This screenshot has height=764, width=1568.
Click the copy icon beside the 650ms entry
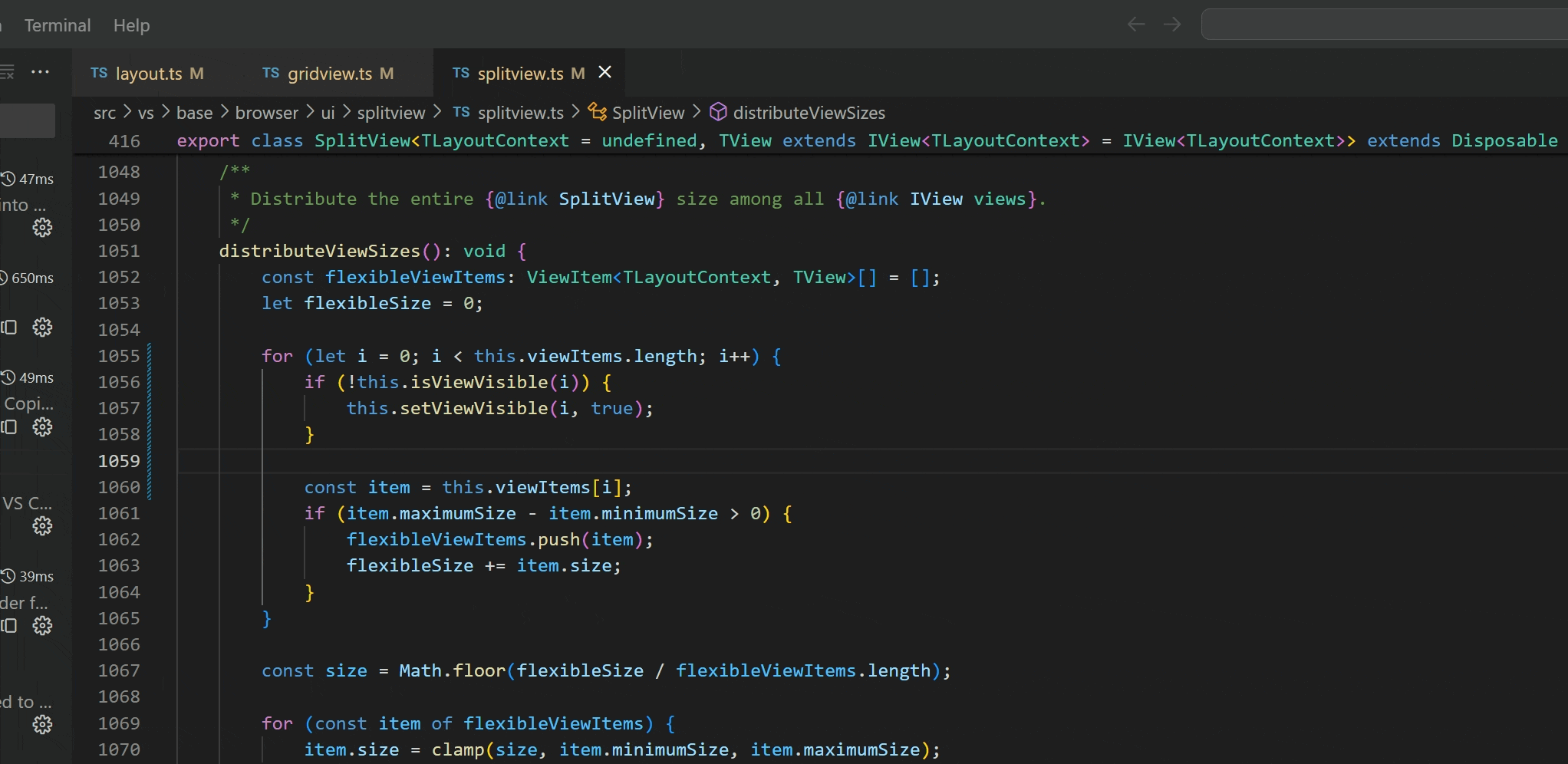pos(9,327)
